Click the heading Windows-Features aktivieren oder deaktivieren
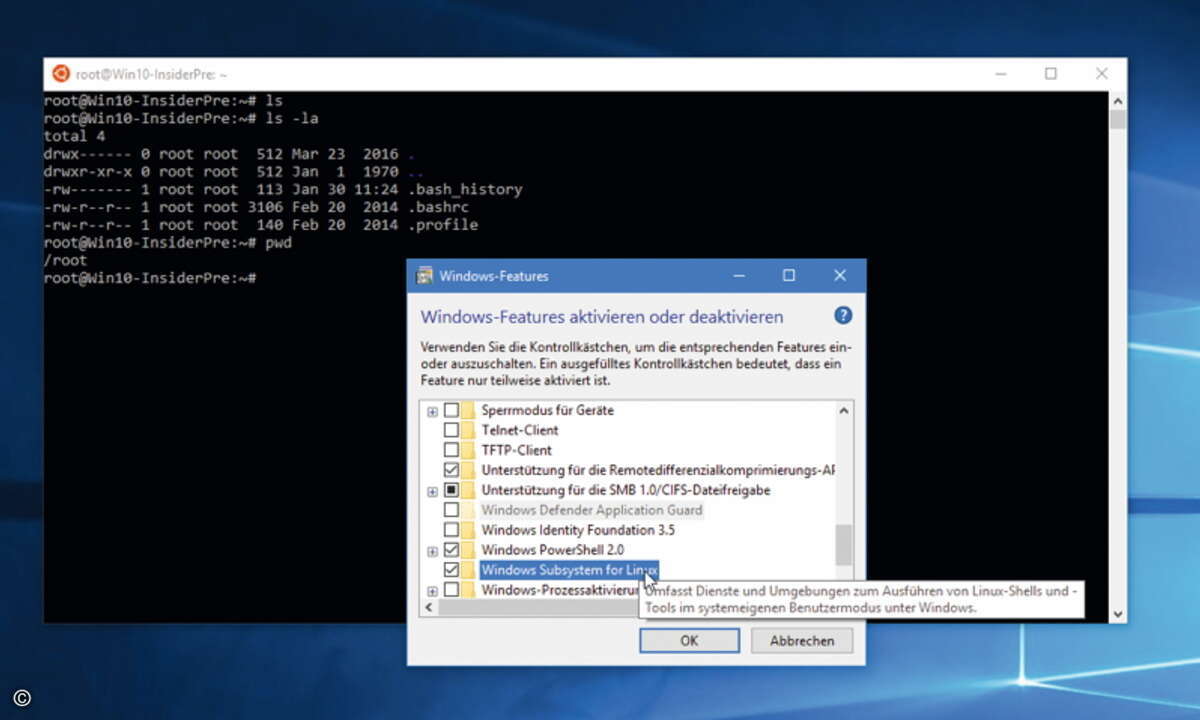This screenshot has height=720, width=1200. [x=602, y=317]
